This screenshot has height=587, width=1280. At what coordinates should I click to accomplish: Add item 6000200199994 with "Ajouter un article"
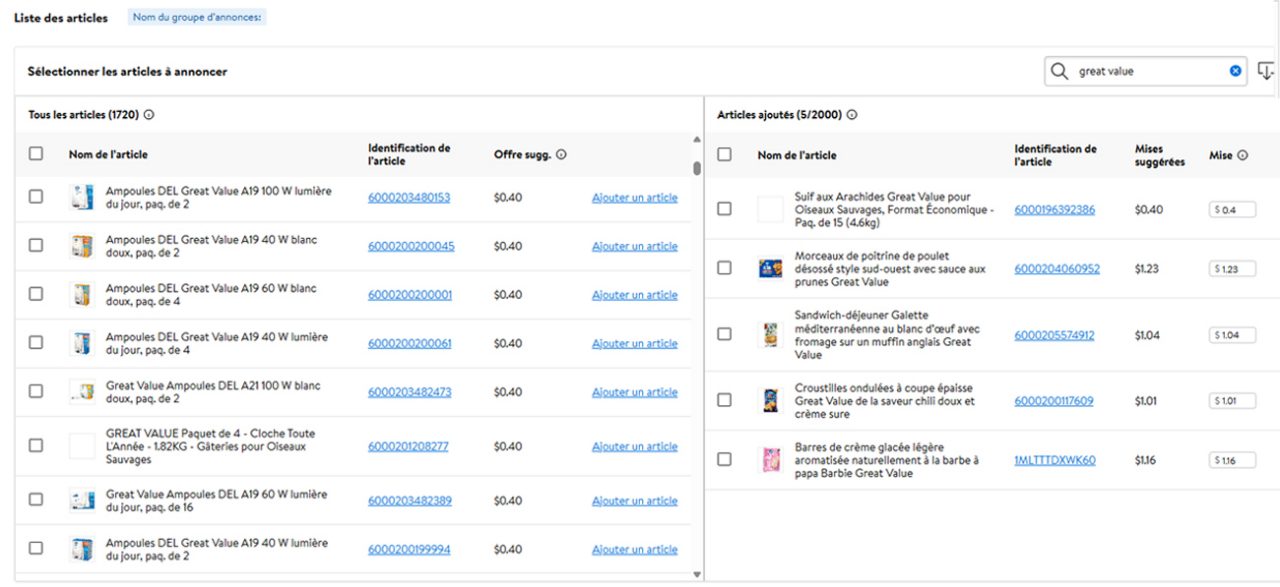click(x=635, y=549)
